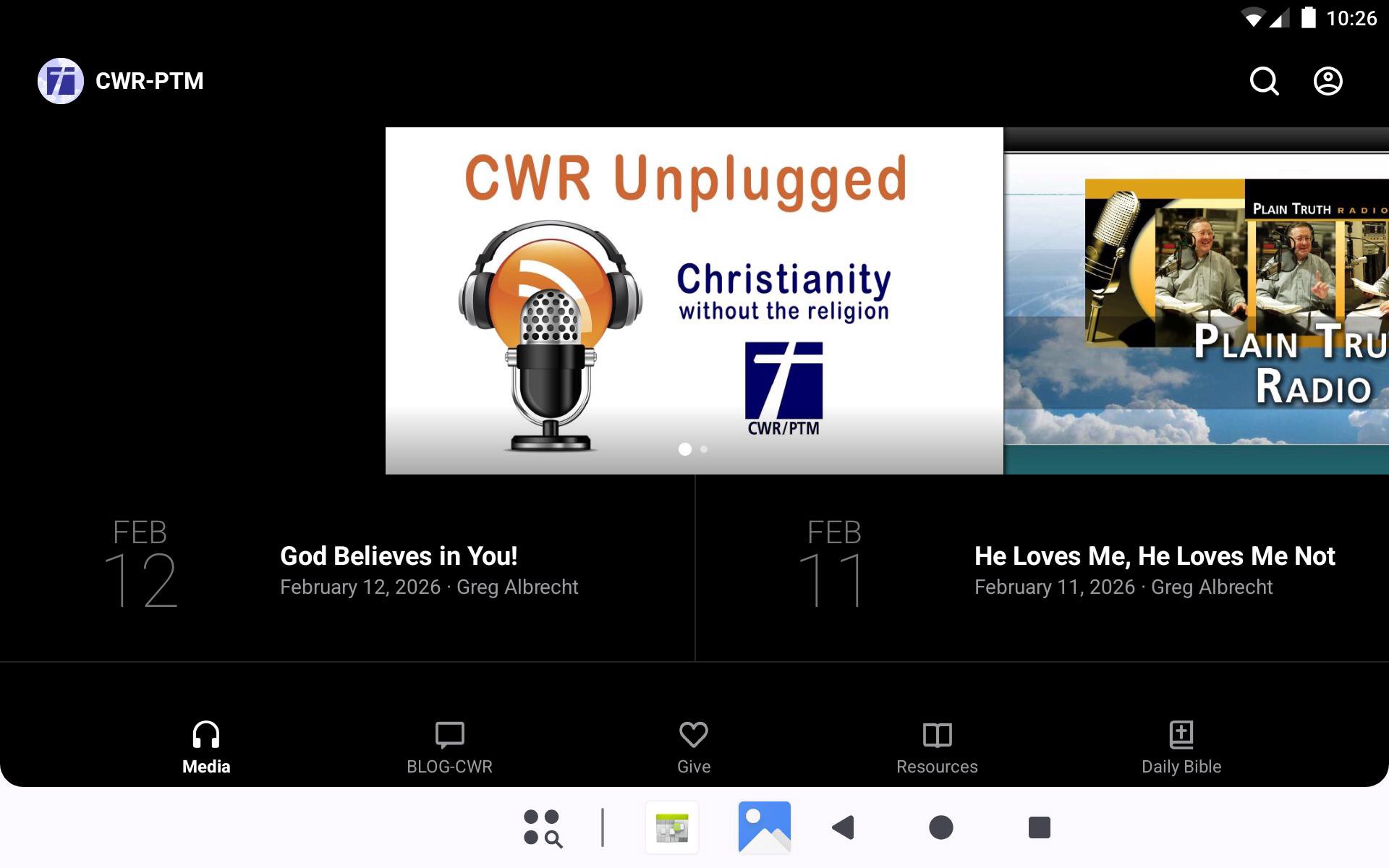Open the user profile account icon
1389x868 pixels.
(1328, 81)
